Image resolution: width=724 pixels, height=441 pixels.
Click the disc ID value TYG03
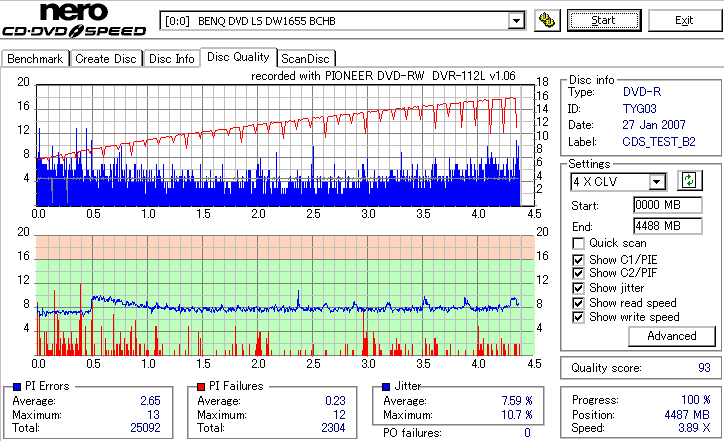coord(640,109)
